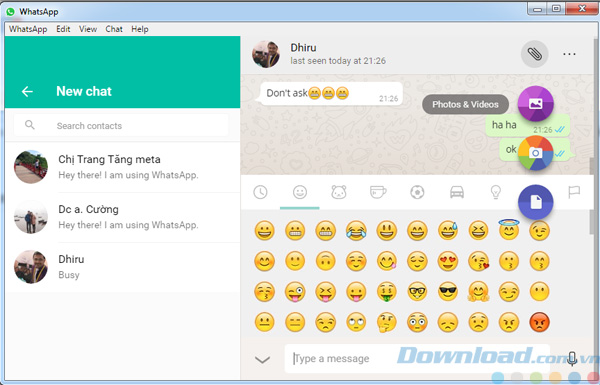Select the Document attachment option
600x385 pixels.
535,202
